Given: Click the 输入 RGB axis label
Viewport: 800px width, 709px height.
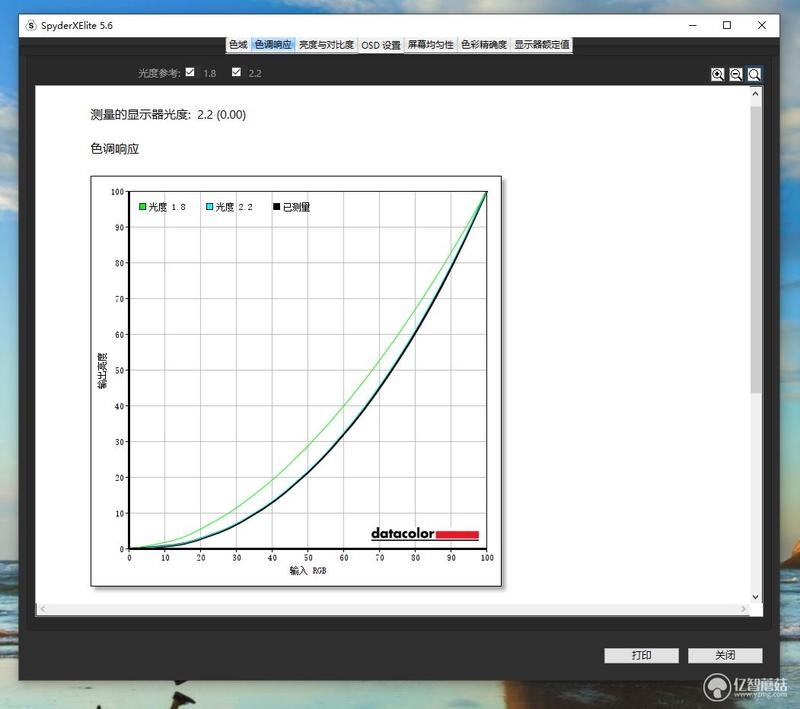Looking at the screenshot, I should [308, 571].
